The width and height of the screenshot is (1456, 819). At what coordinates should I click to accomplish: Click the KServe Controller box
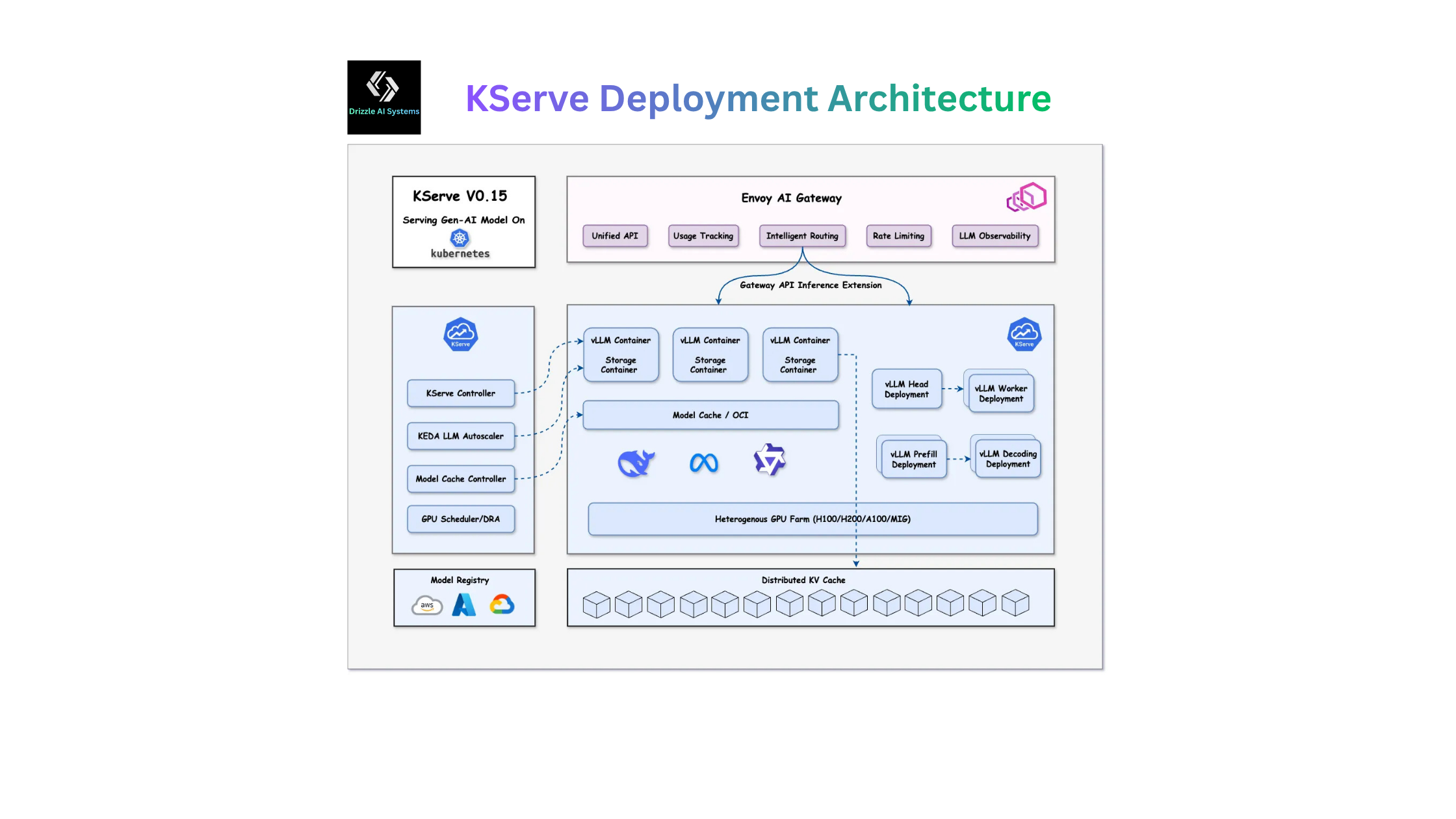461,393
